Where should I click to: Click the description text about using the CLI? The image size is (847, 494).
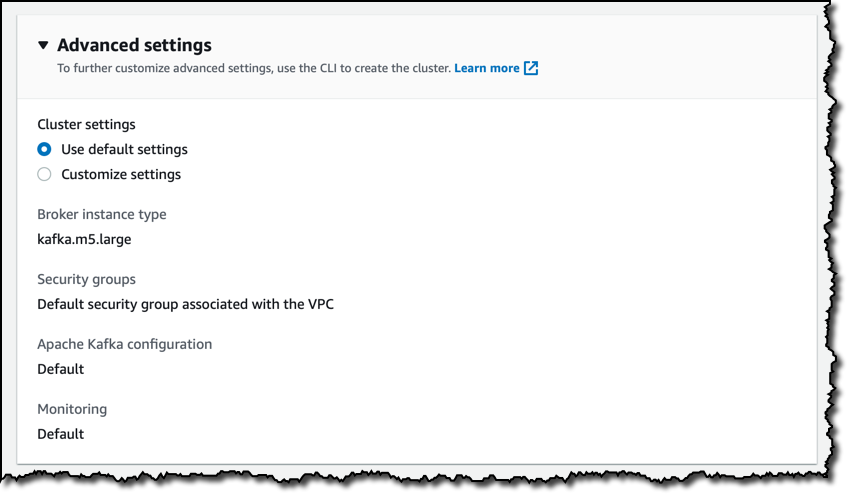tap(254, 68)
